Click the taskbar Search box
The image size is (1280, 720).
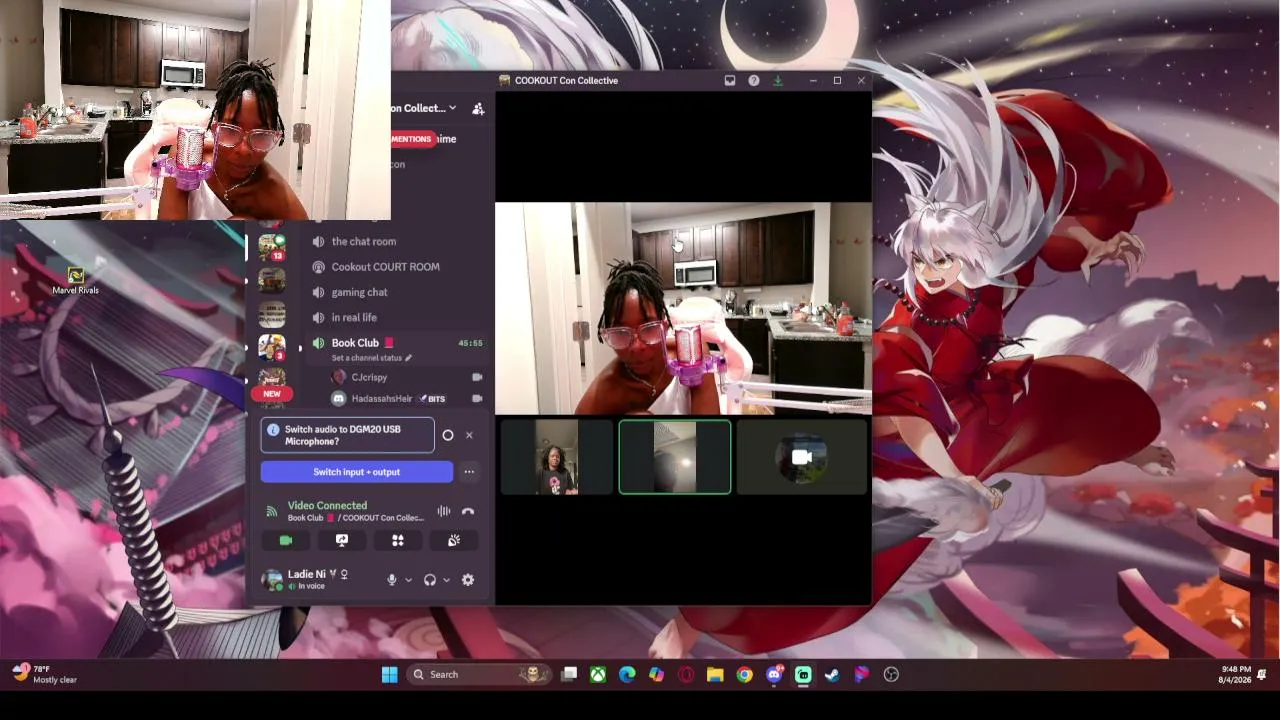tap(478, 675)
